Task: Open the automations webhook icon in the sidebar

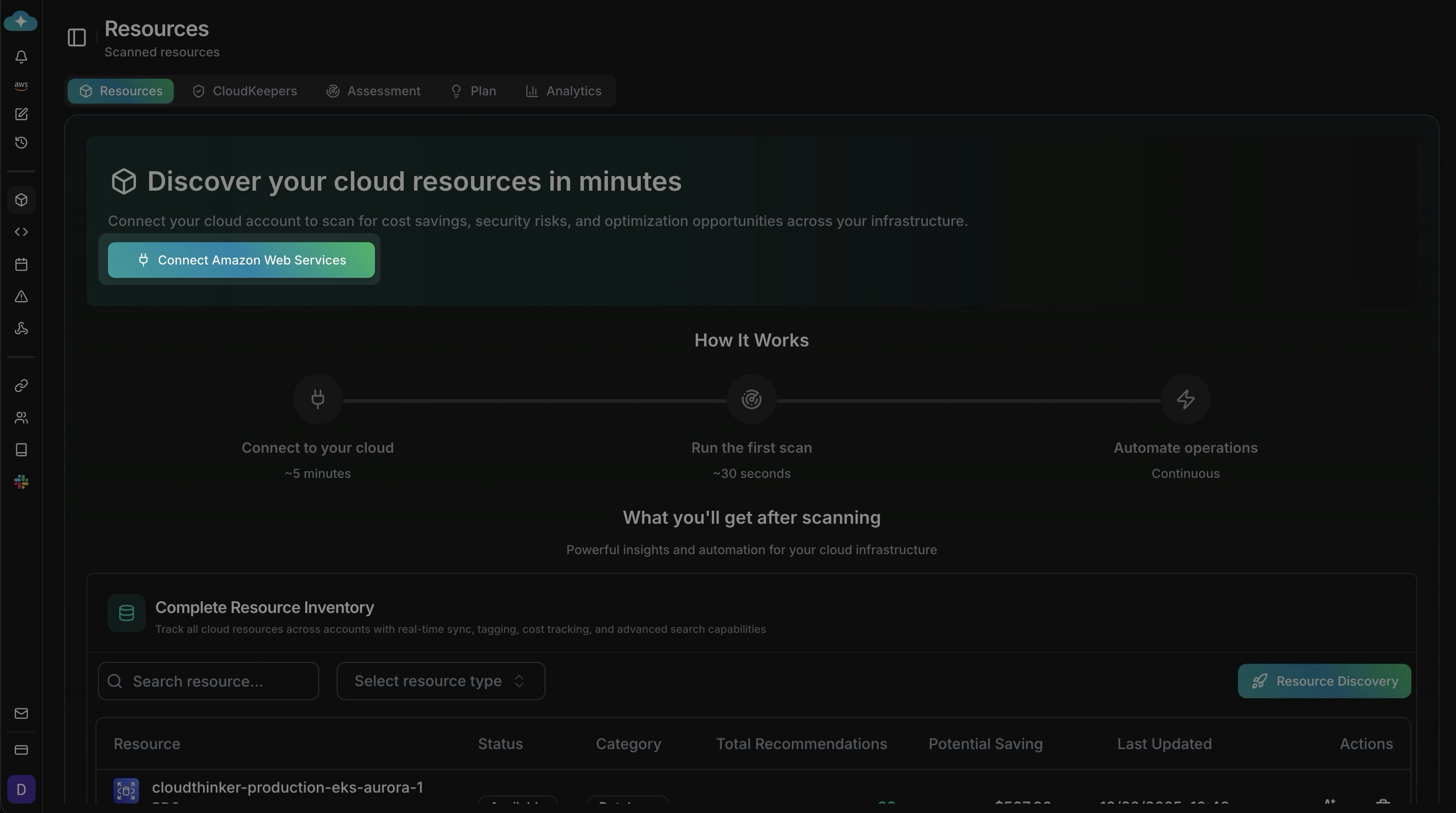Action: click(21, 329)
